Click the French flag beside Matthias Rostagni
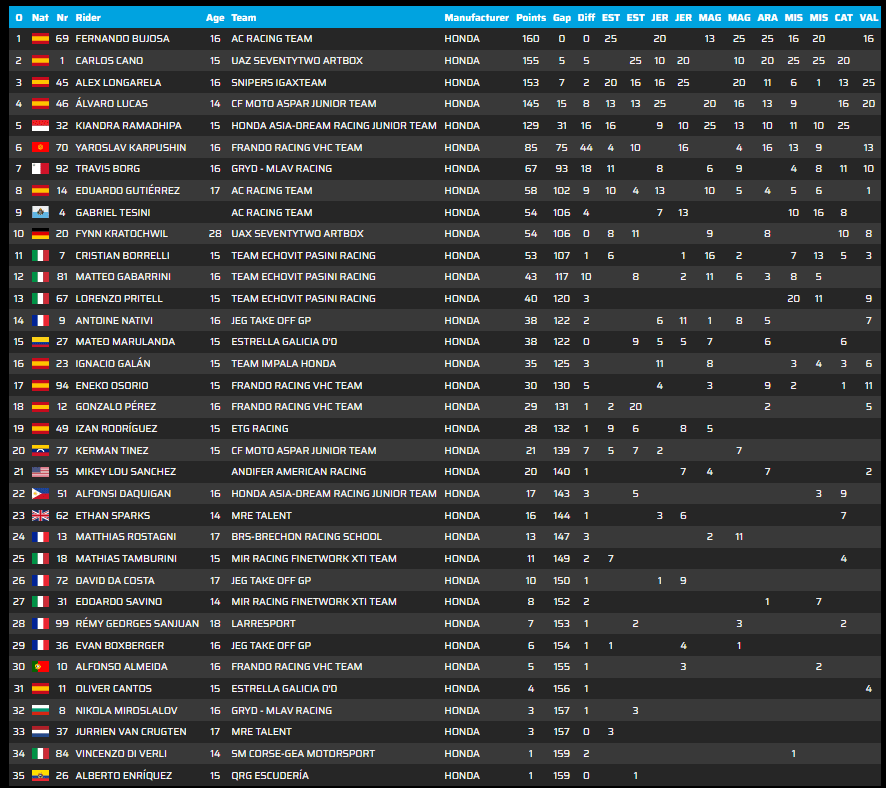The height and width of the screenshot is (788, 886). pyautogui.click(x=40, y=537)
